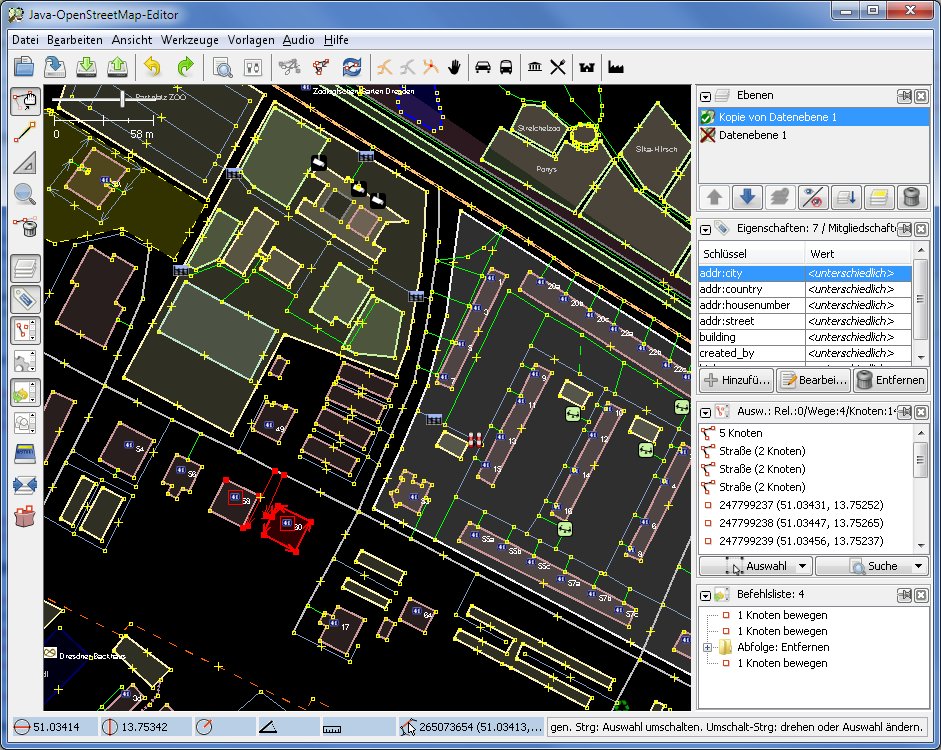Collapse the Ebenen panel
This screenshot has width=941, height=750.
(x=706, y=96)
